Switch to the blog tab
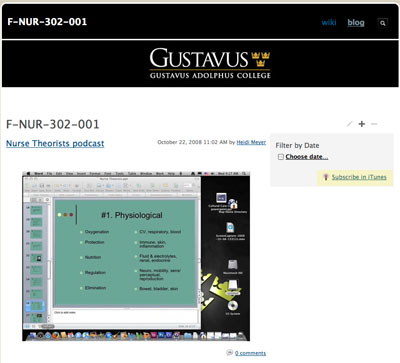The height and width of the screenshot is (363, 400). (356, 22)
